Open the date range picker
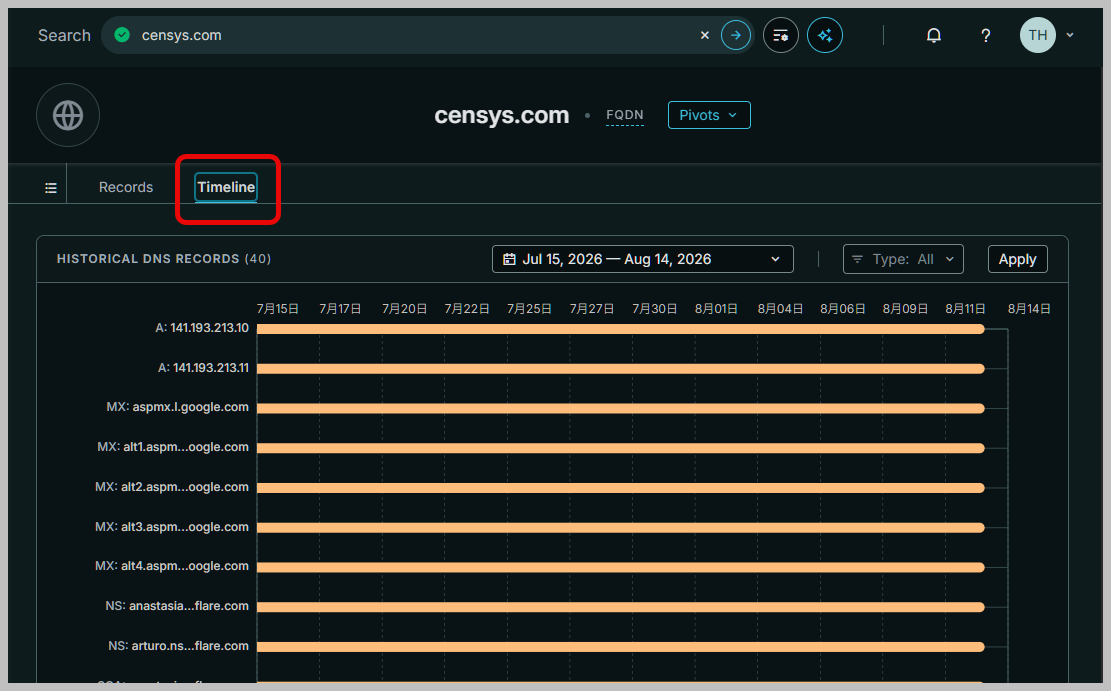Screen dimensions: 1111x691 pyautogui.click(x=643, y=259)
